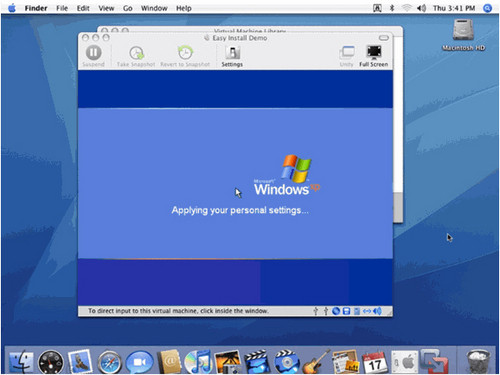Viewport: 500px width, 375px height.
Task: Open the Go menu
Action: coord(127,8)
